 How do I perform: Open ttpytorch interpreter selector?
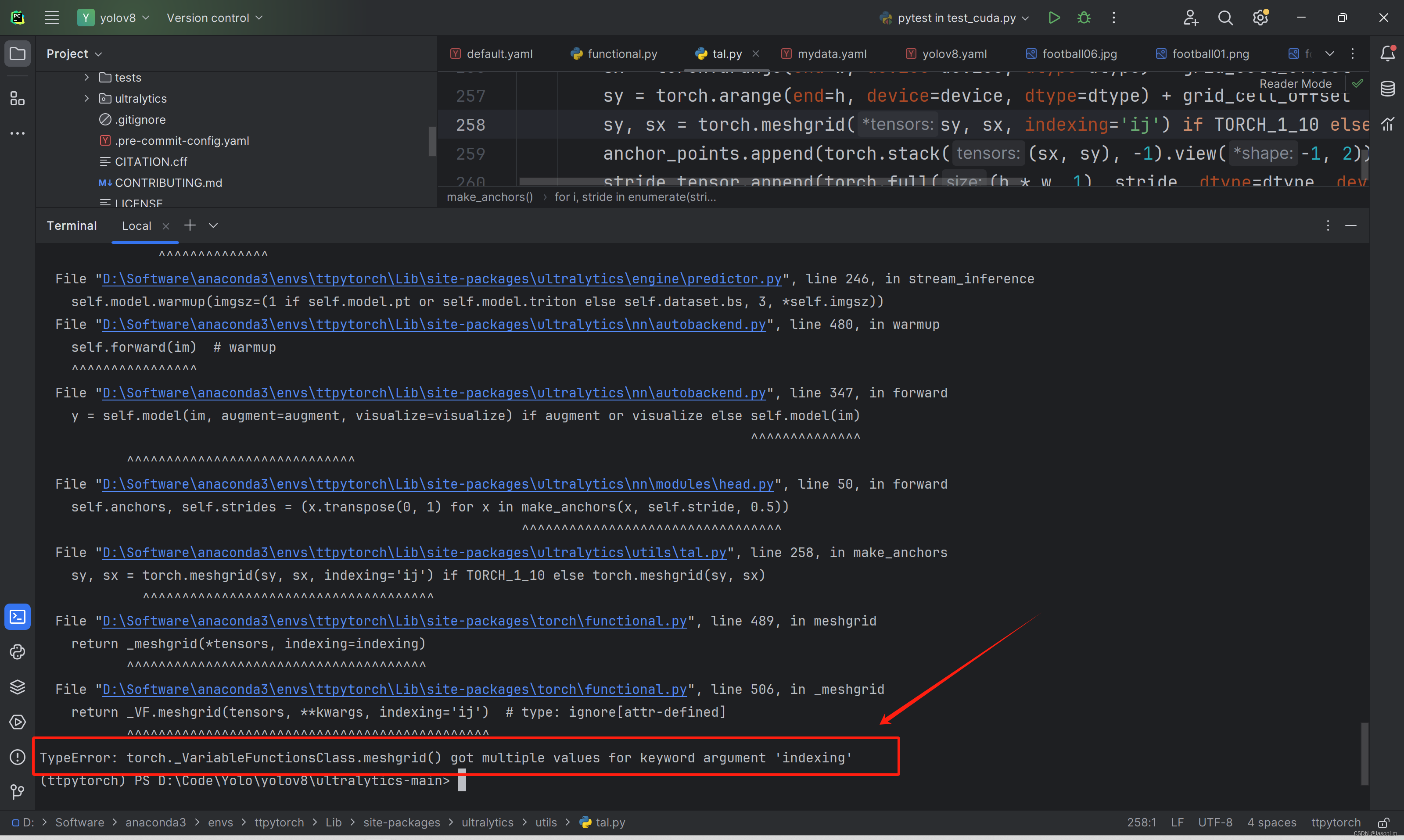pos(1336,822)
